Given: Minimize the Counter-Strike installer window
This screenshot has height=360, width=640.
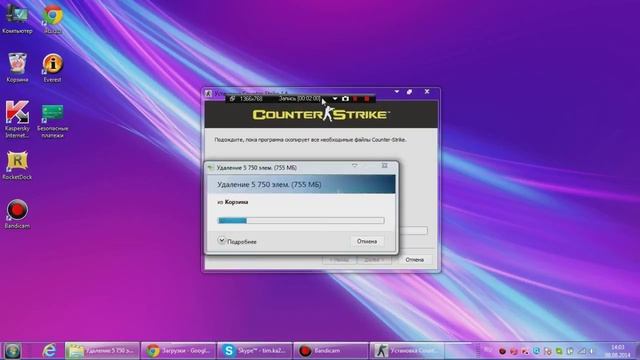Looking at the screenshot, I should tap(397, 92).
